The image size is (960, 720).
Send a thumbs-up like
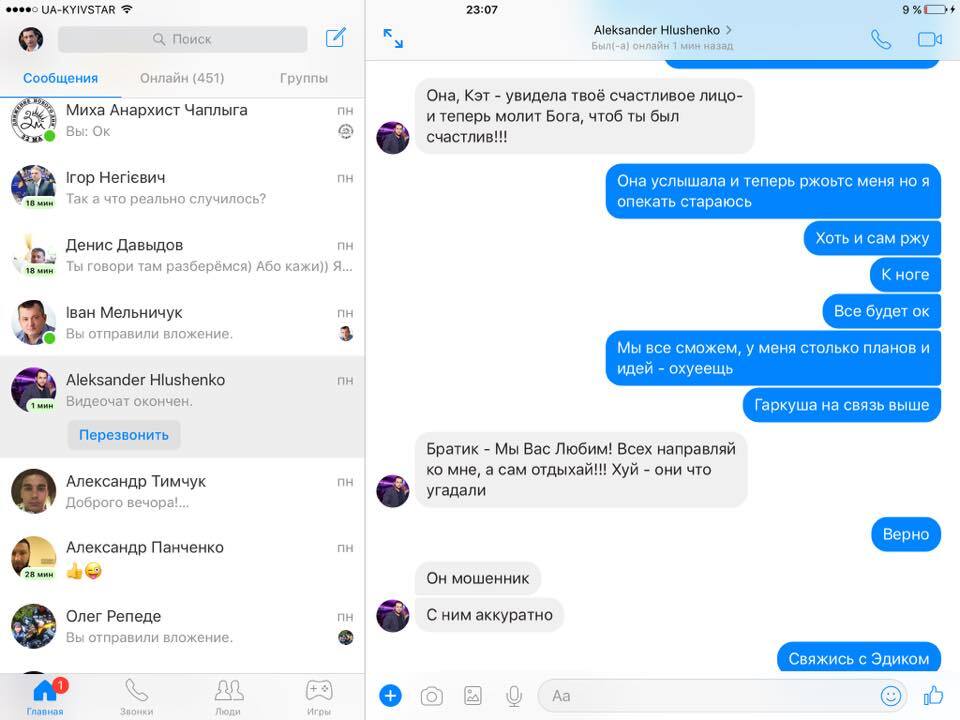[x=933, y=695]
